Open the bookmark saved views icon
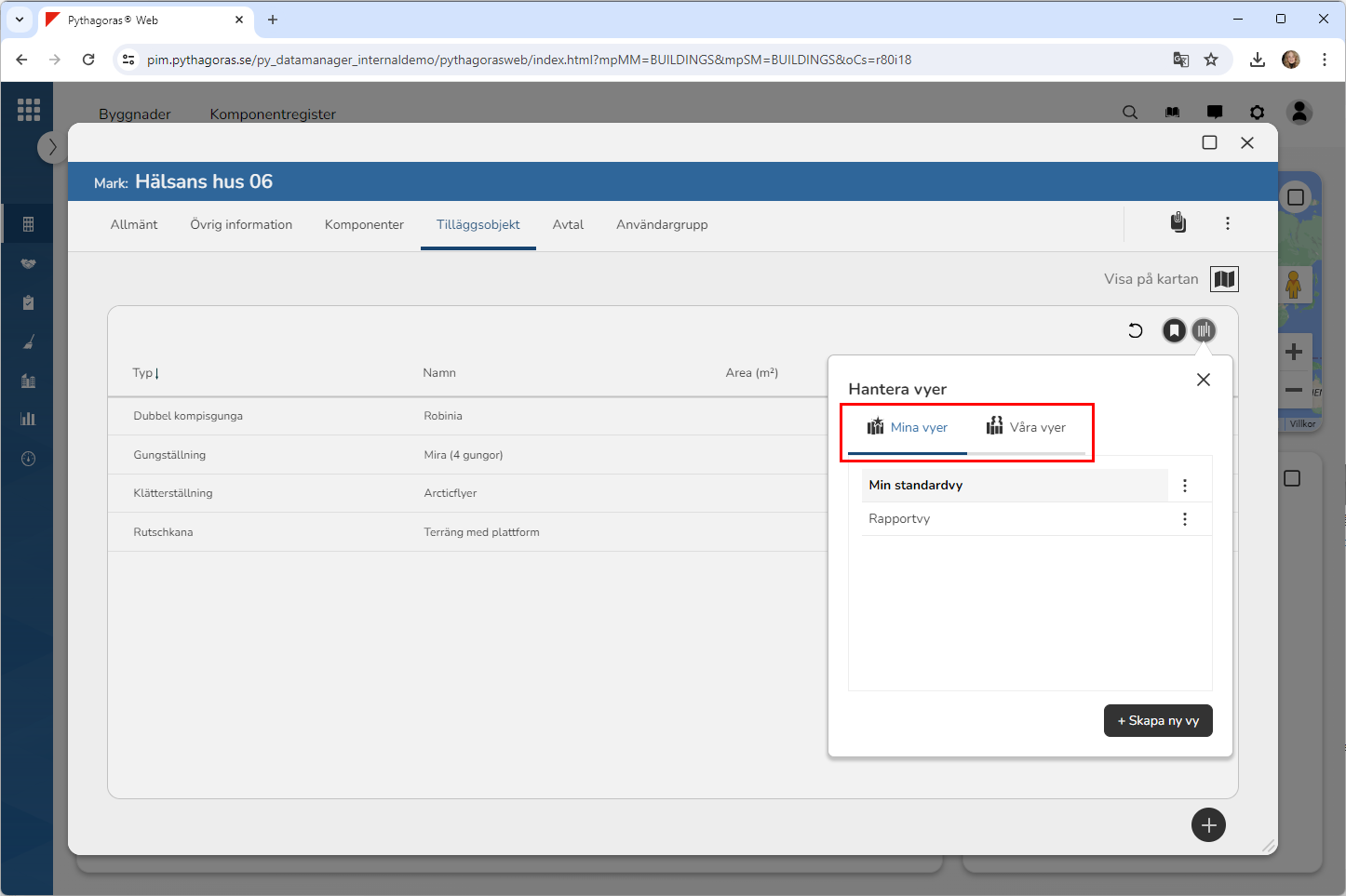This screenshot has height=896, width=1346. click(x=1174, y=330)
